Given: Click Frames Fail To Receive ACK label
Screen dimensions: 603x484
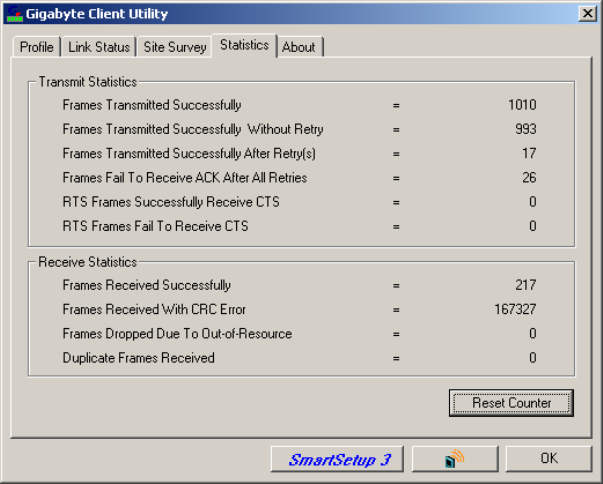Looking at the screenshot, I should [185, 178].
